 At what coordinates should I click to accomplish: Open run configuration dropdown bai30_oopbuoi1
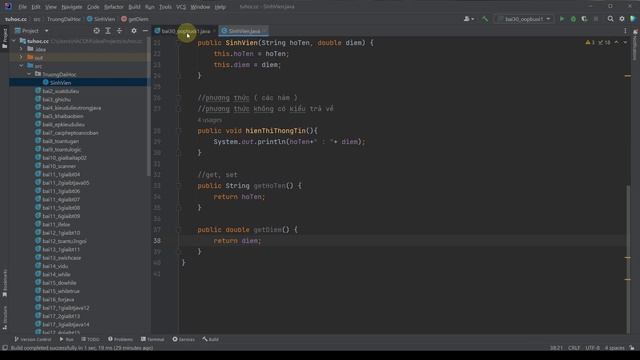[524, 19]
